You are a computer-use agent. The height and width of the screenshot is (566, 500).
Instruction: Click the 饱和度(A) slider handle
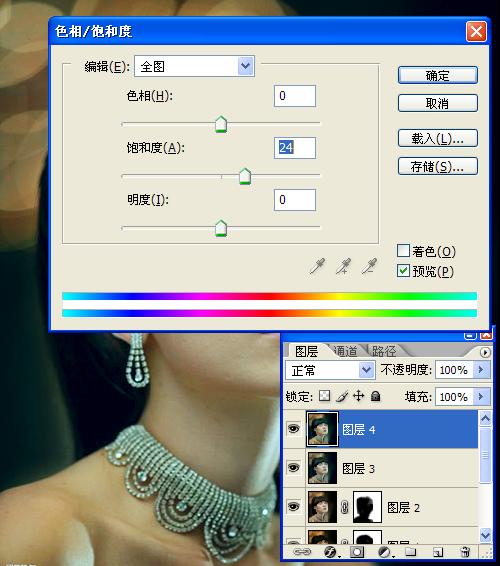245,176
